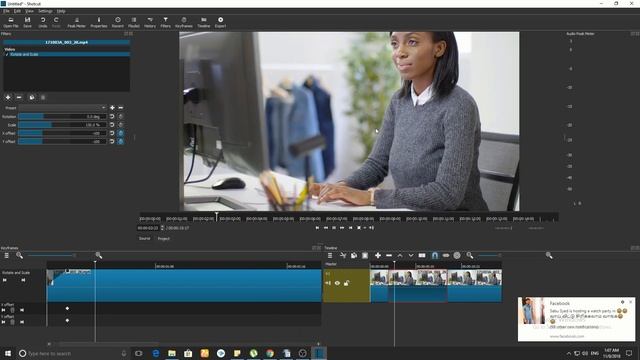Click the timeline Lift up-arrow icon

(400, 256)
